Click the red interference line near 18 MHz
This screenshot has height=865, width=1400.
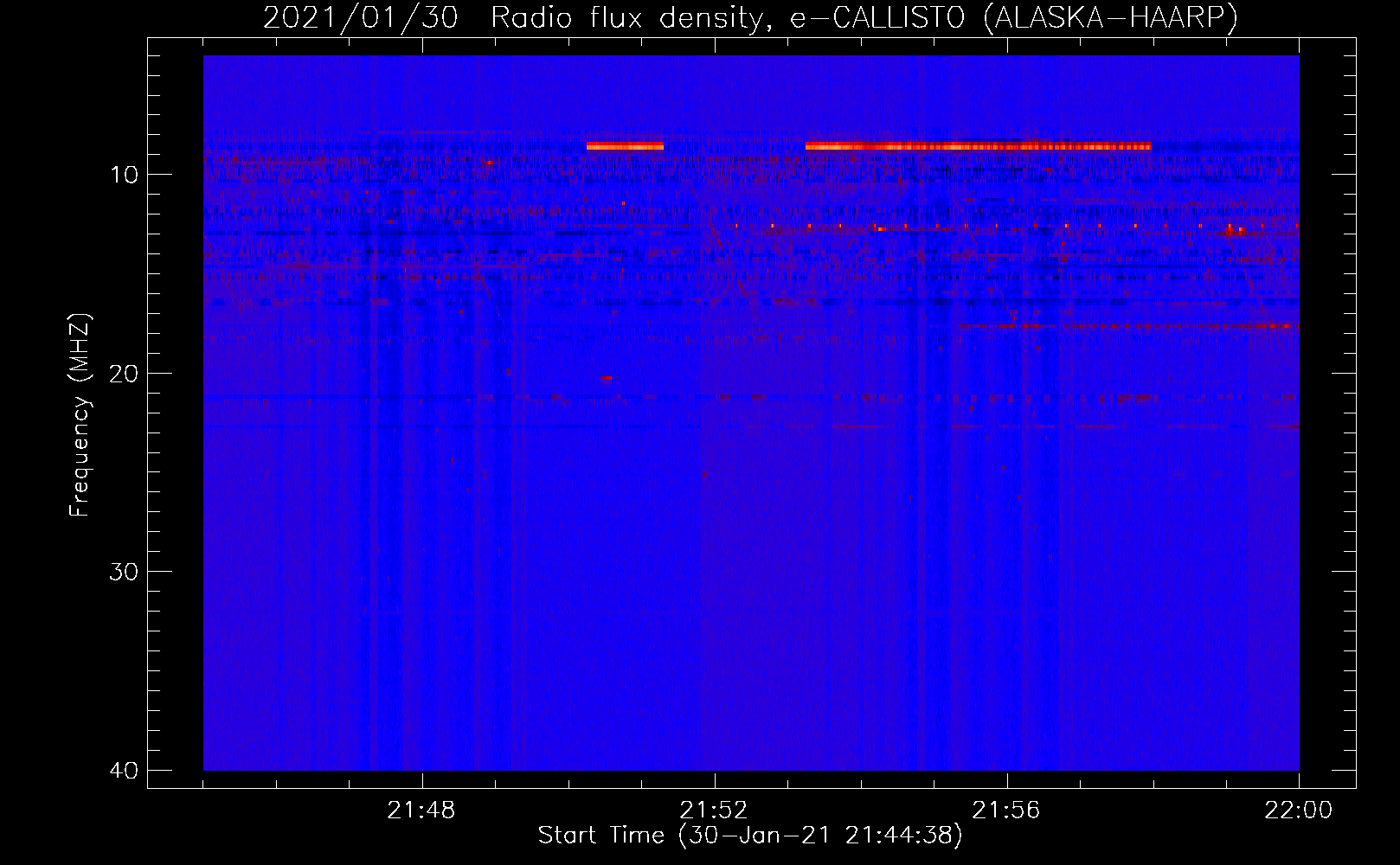[1127, 326]
